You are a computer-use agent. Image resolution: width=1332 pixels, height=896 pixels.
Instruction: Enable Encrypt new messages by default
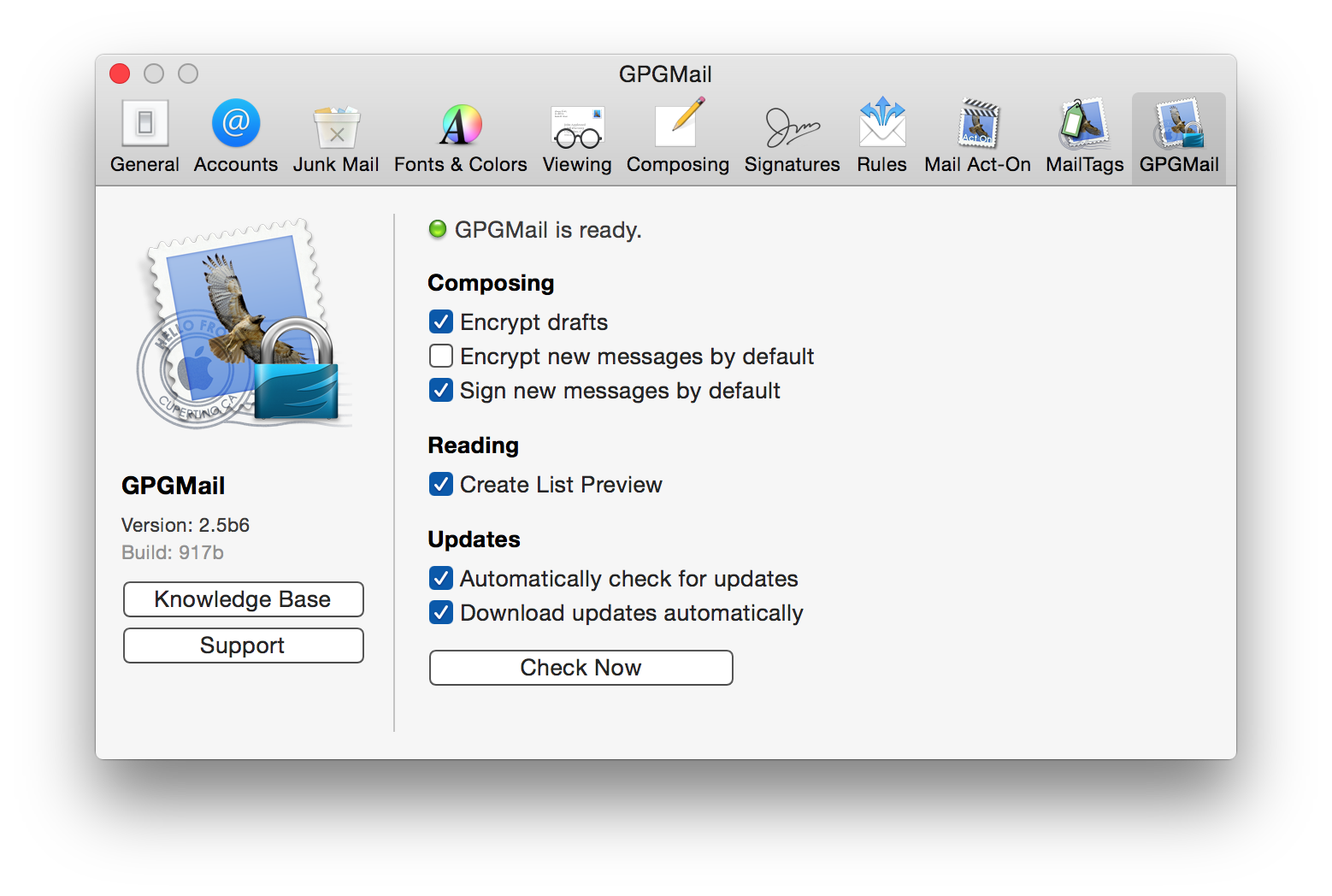tap(441, 356)
